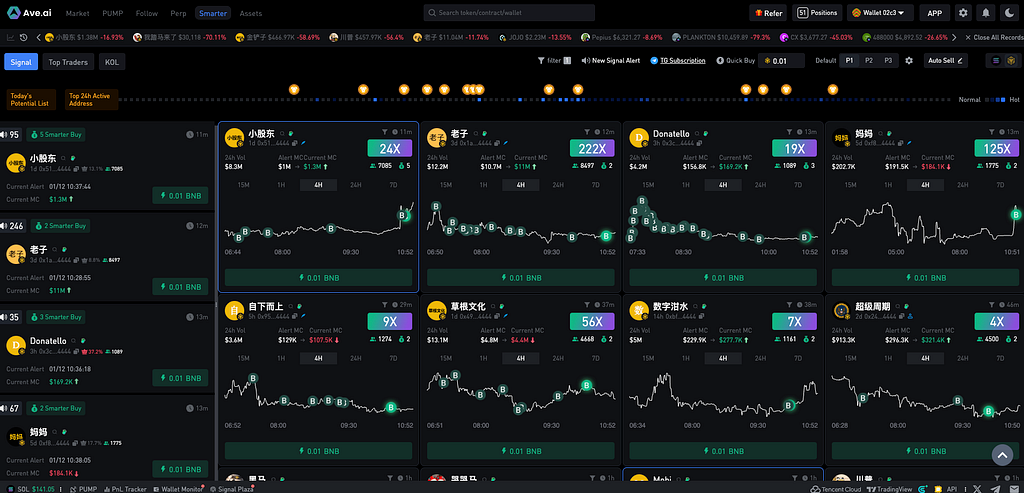Open the Perp menu
Viewport: 1024px width, 493px height.
[178, 13]
